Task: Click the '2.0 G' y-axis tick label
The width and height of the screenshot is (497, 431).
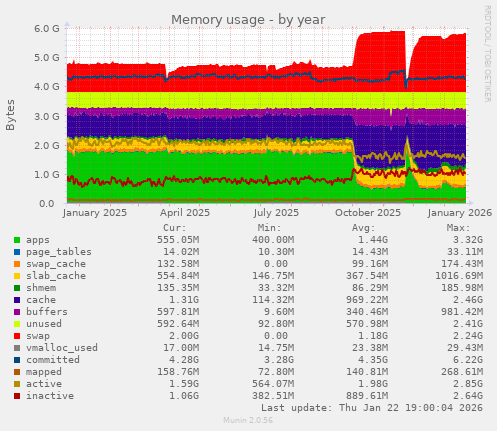Action: 47,146
